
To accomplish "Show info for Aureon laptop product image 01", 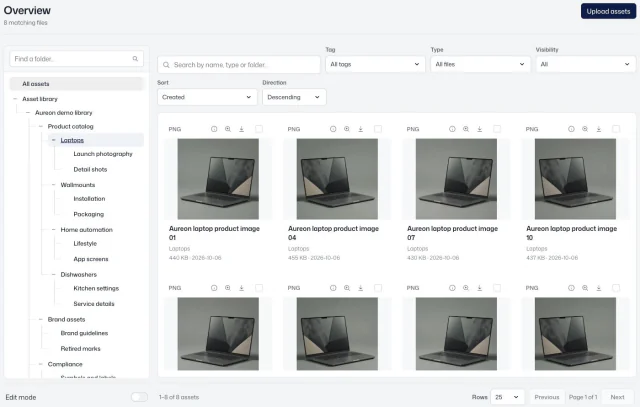I will pos(214,129).
